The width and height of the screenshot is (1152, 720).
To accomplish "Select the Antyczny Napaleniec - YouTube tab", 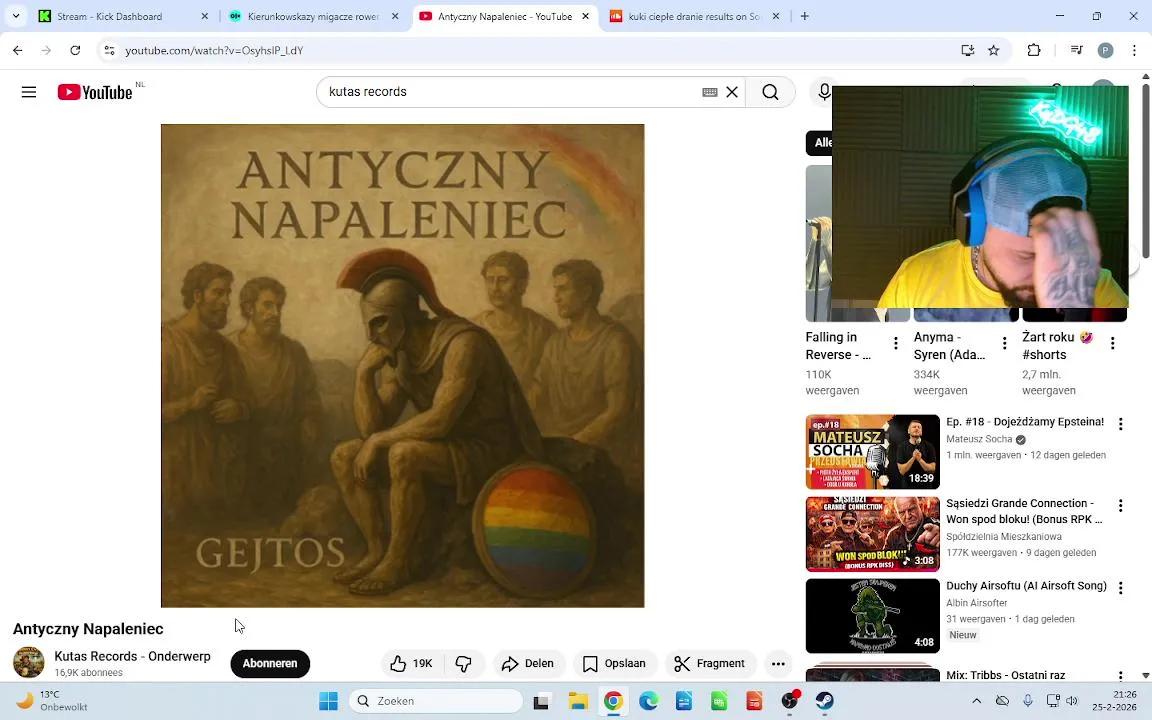I will (x=504, y=16).
